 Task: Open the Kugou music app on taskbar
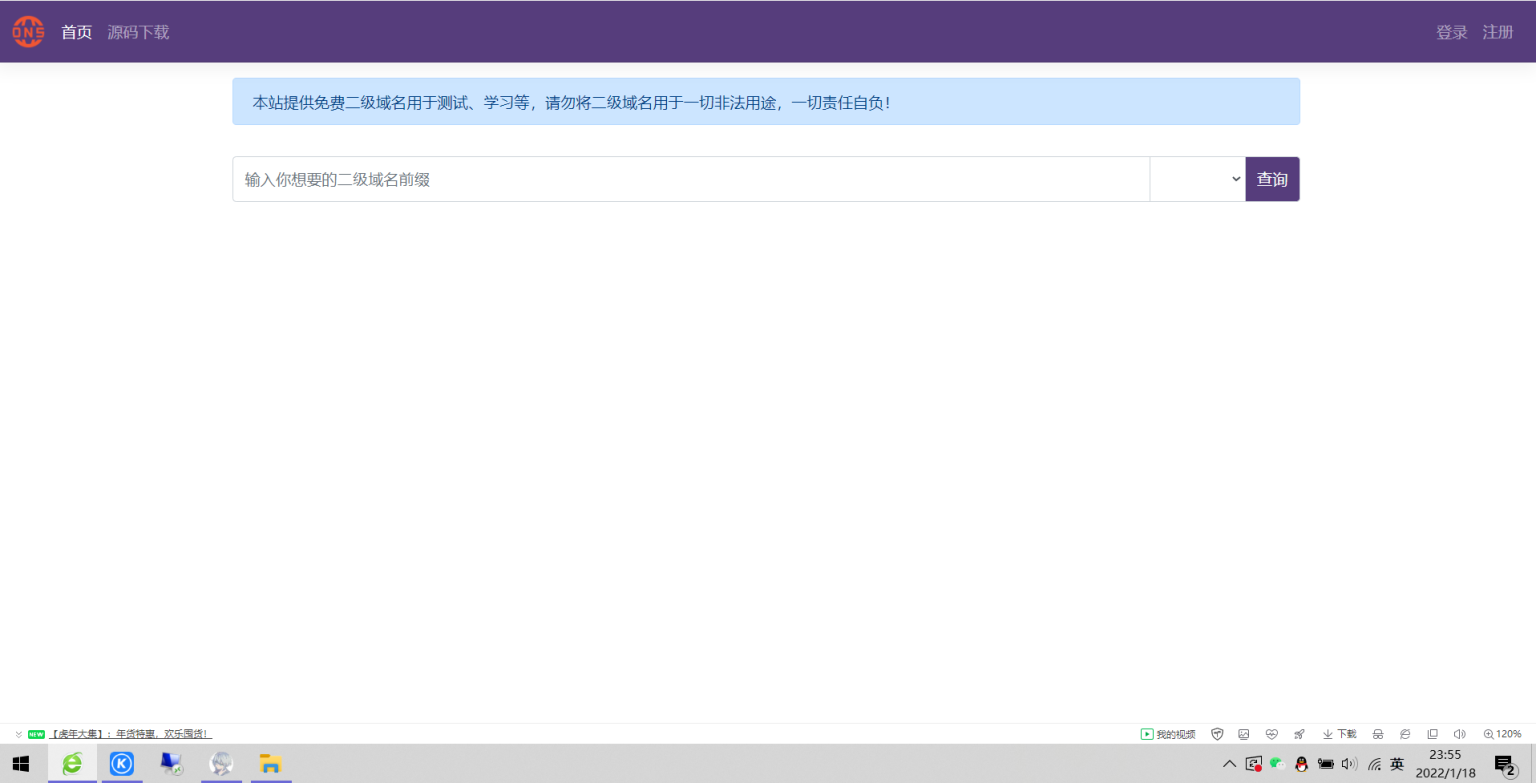click(122, 764)
